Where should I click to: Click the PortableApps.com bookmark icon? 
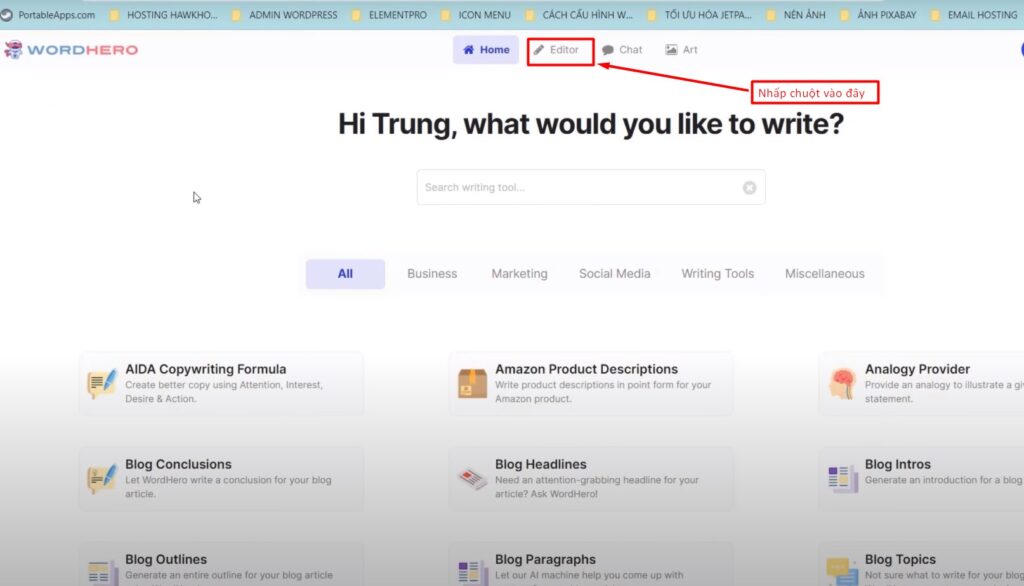pyautogui.click(x=7, y=14)
